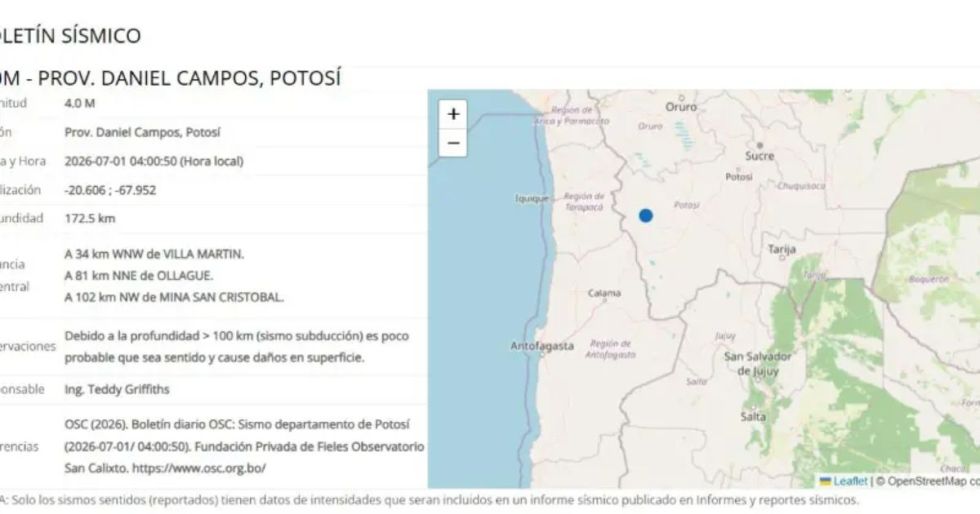Click the Oruro city label on map
The height and width of the screenshot is (514, 980).
[681, 107]
